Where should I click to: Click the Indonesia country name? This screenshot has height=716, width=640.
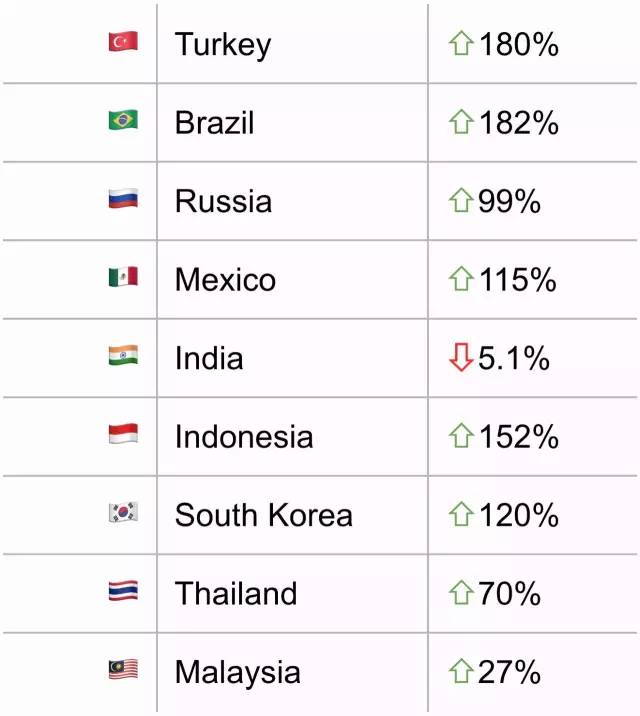point(243,437)
